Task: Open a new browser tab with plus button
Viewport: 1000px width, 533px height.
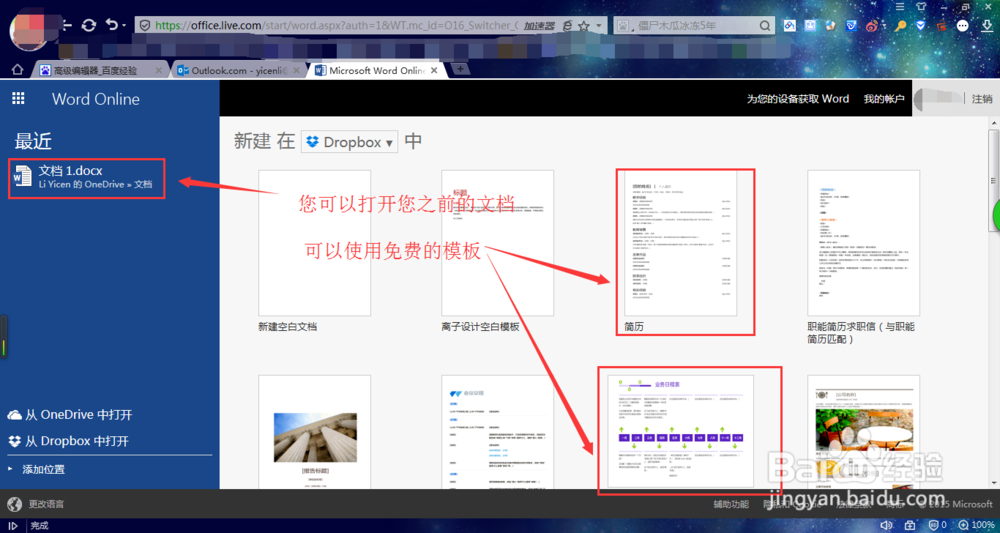Action: tap(460, 69)
